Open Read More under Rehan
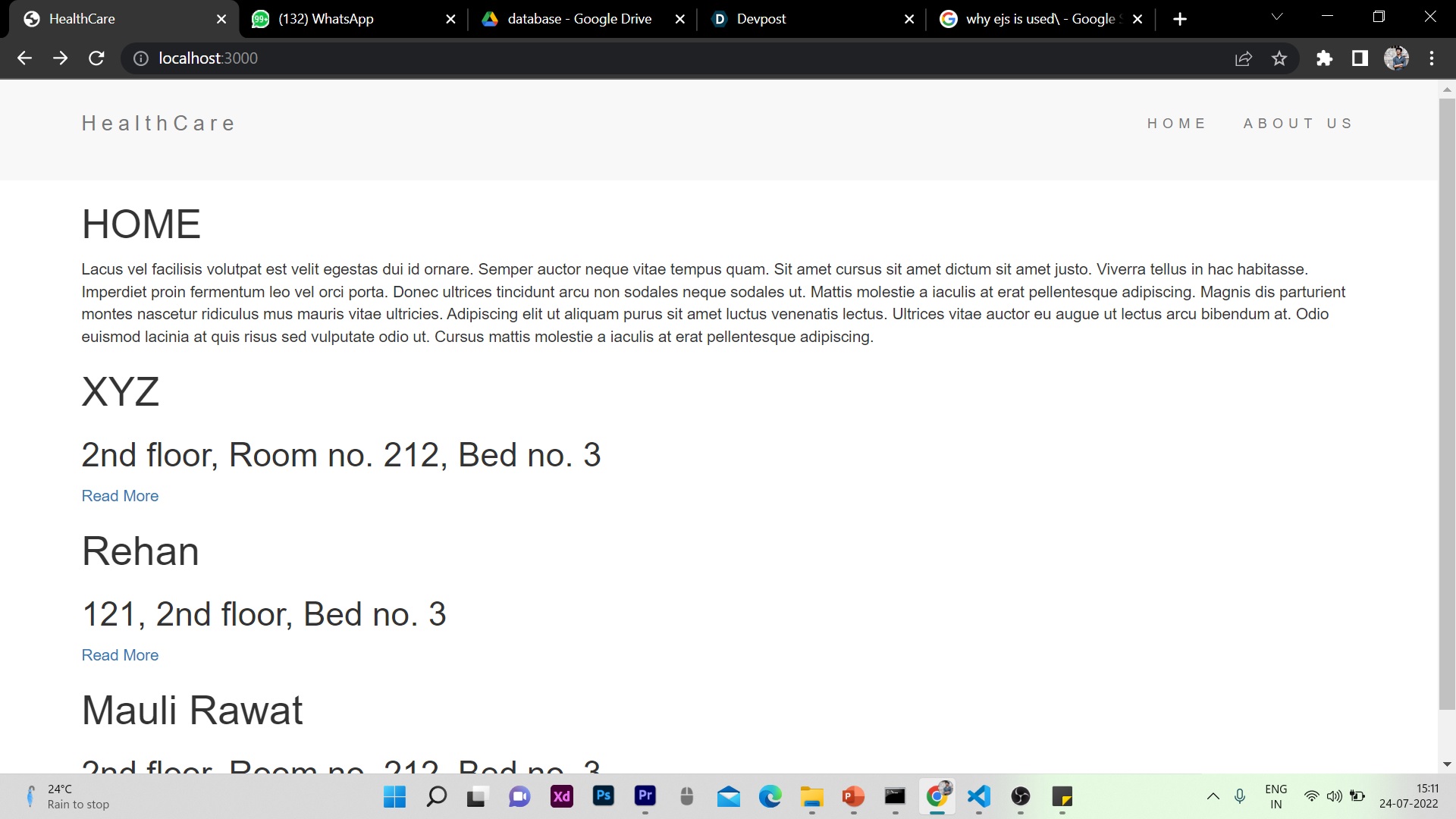Image resolution: width=1456 pixels, height=819 pixels. click(120, 655)
